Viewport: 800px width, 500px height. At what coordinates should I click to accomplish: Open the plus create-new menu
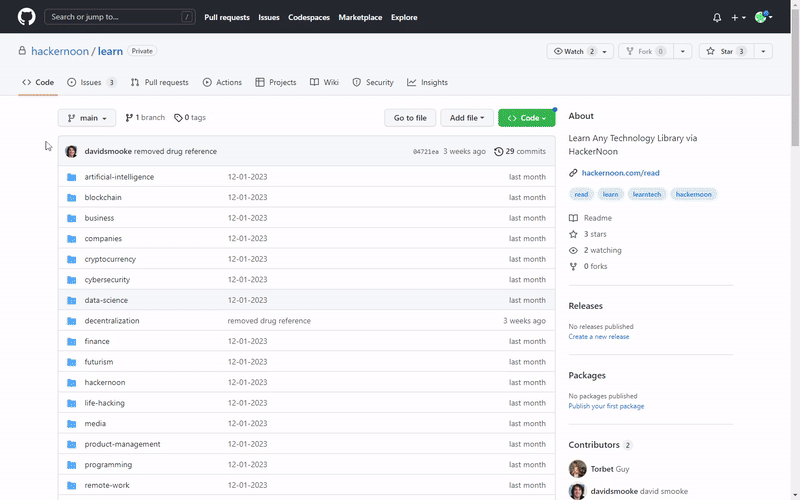point(738,17)
